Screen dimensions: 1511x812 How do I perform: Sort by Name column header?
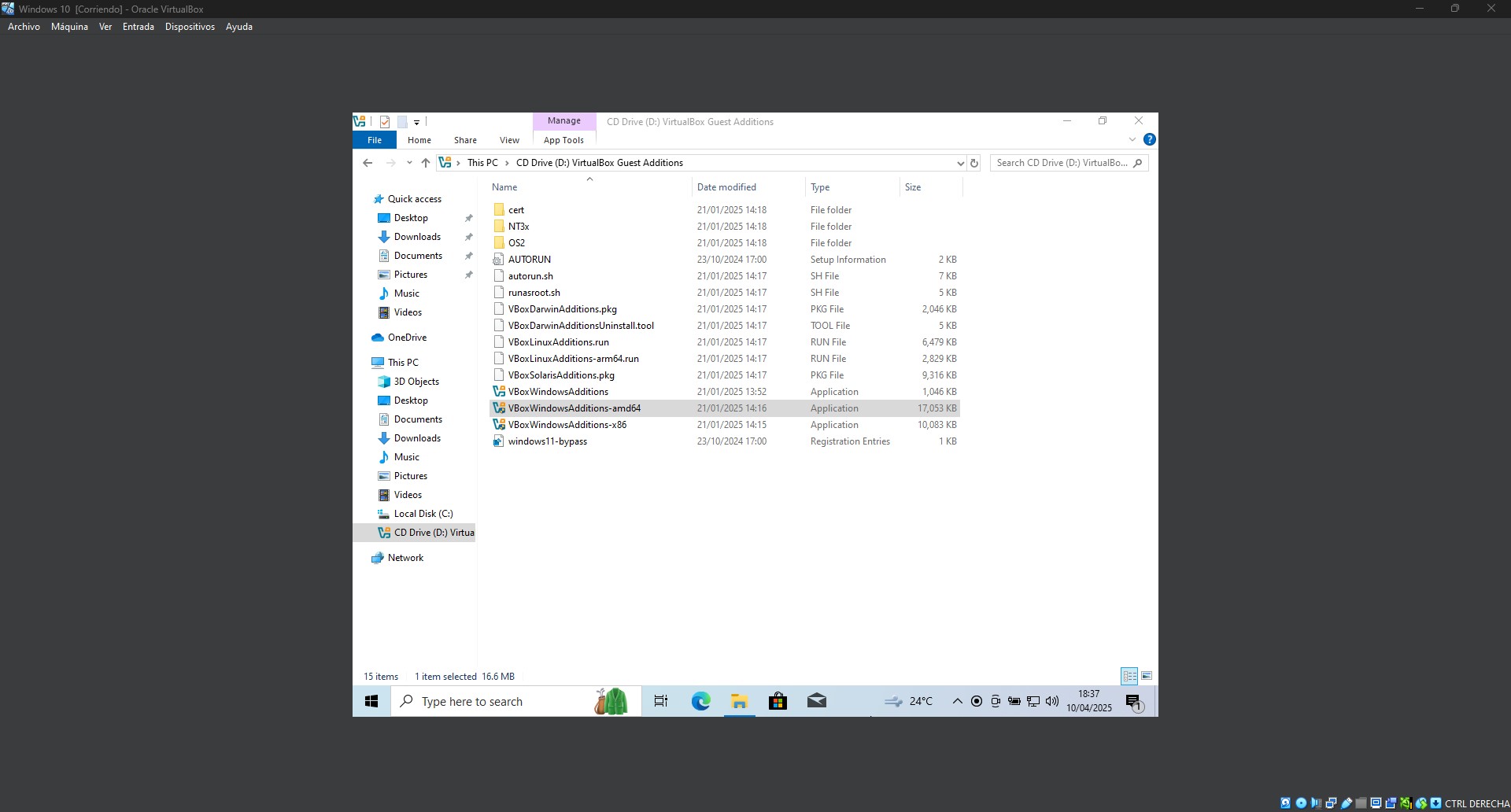(x=589, y=187)
